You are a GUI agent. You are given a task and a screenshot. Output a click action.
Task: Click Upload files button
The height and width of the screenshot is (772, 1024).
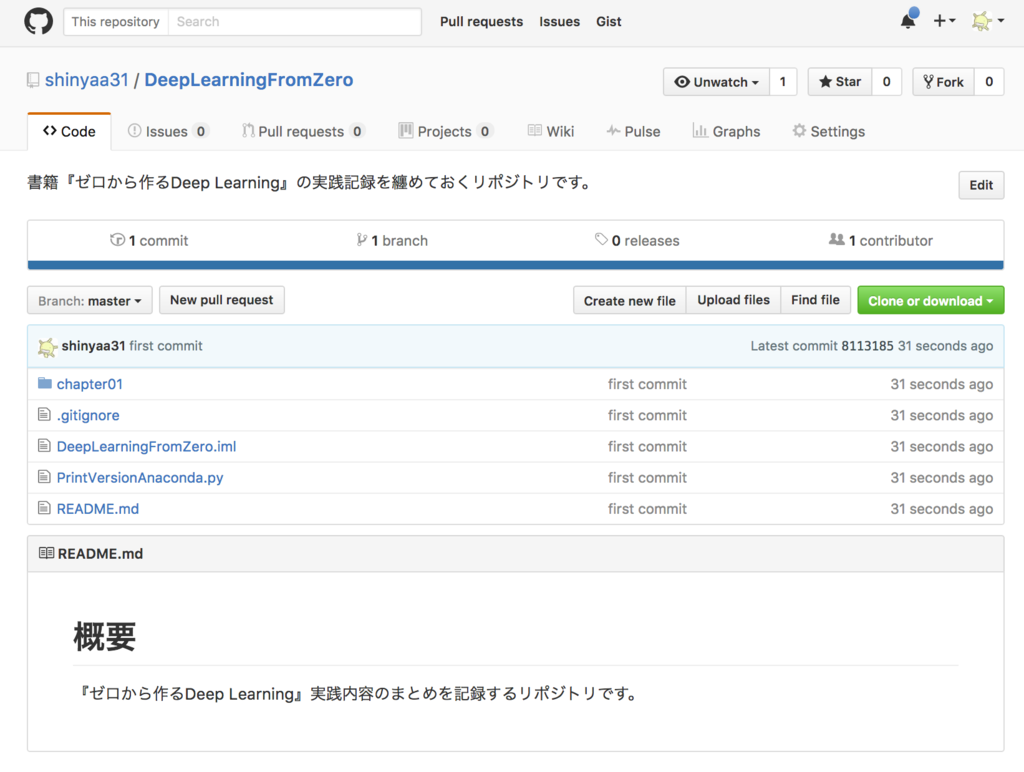[733, 300]
